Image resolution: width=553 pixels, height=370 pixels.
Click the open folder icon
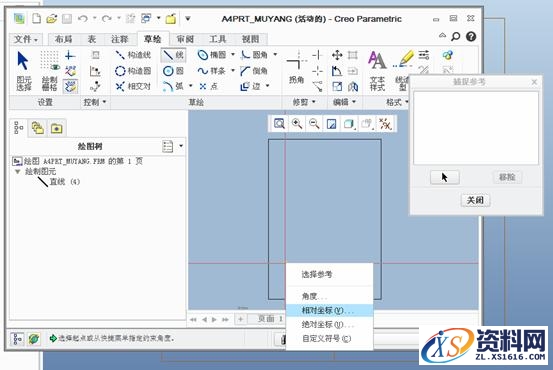click(52, 18)
